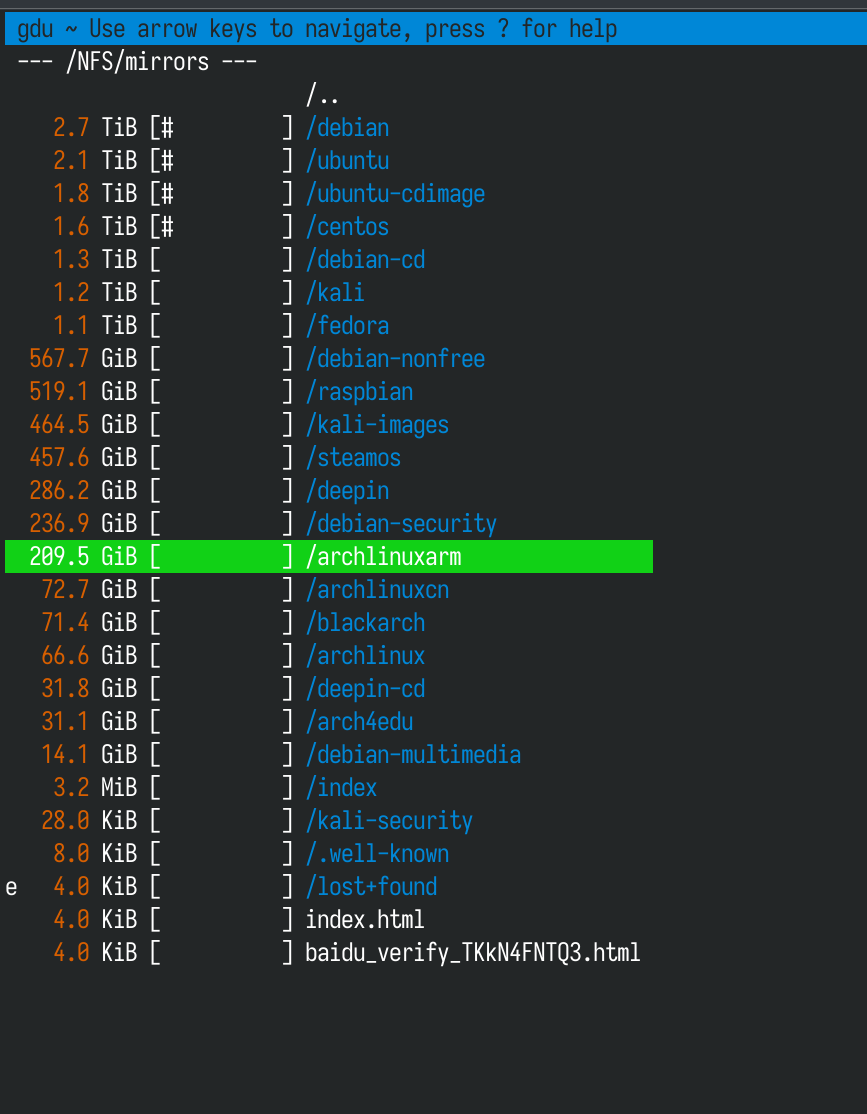Open the /raspbian directory
This screenshot has height=1114, width=867.
pyautogui.click(x=359, y=392)
